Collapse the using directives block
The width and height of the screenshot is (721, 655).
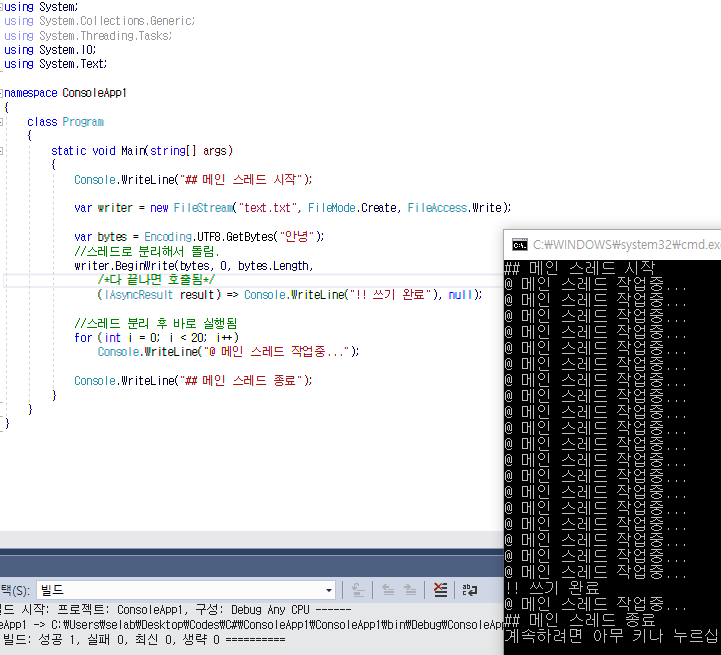[3, 7]
